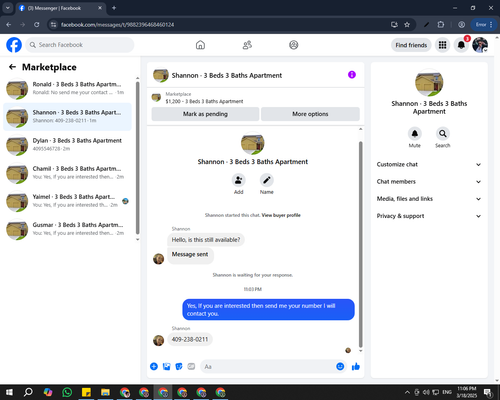Open the View buyer profile link
The image size is (500, 400).
click(x=281, y=215)
